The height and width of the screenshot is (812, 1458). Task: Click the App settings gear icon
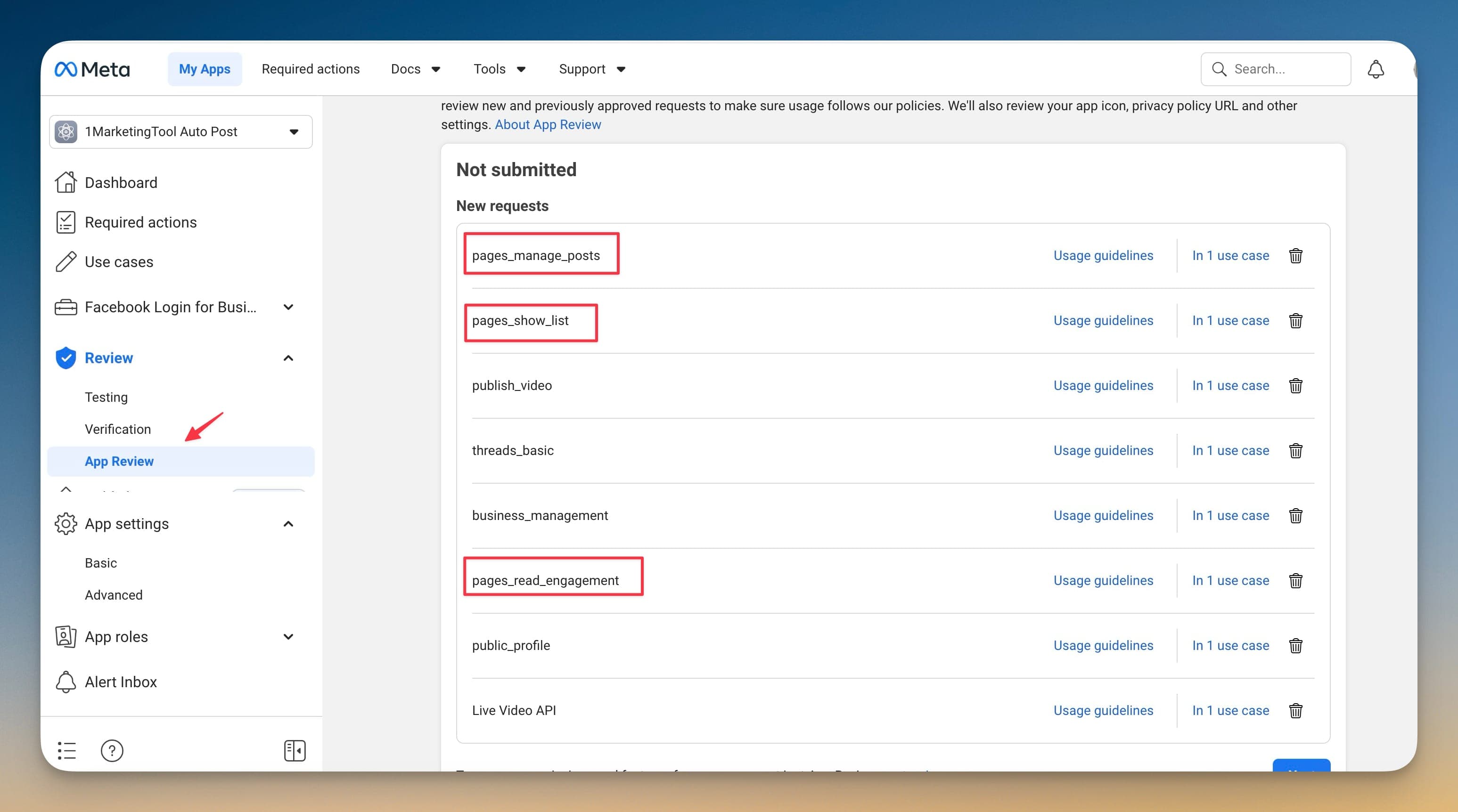(x=66, y=523)
